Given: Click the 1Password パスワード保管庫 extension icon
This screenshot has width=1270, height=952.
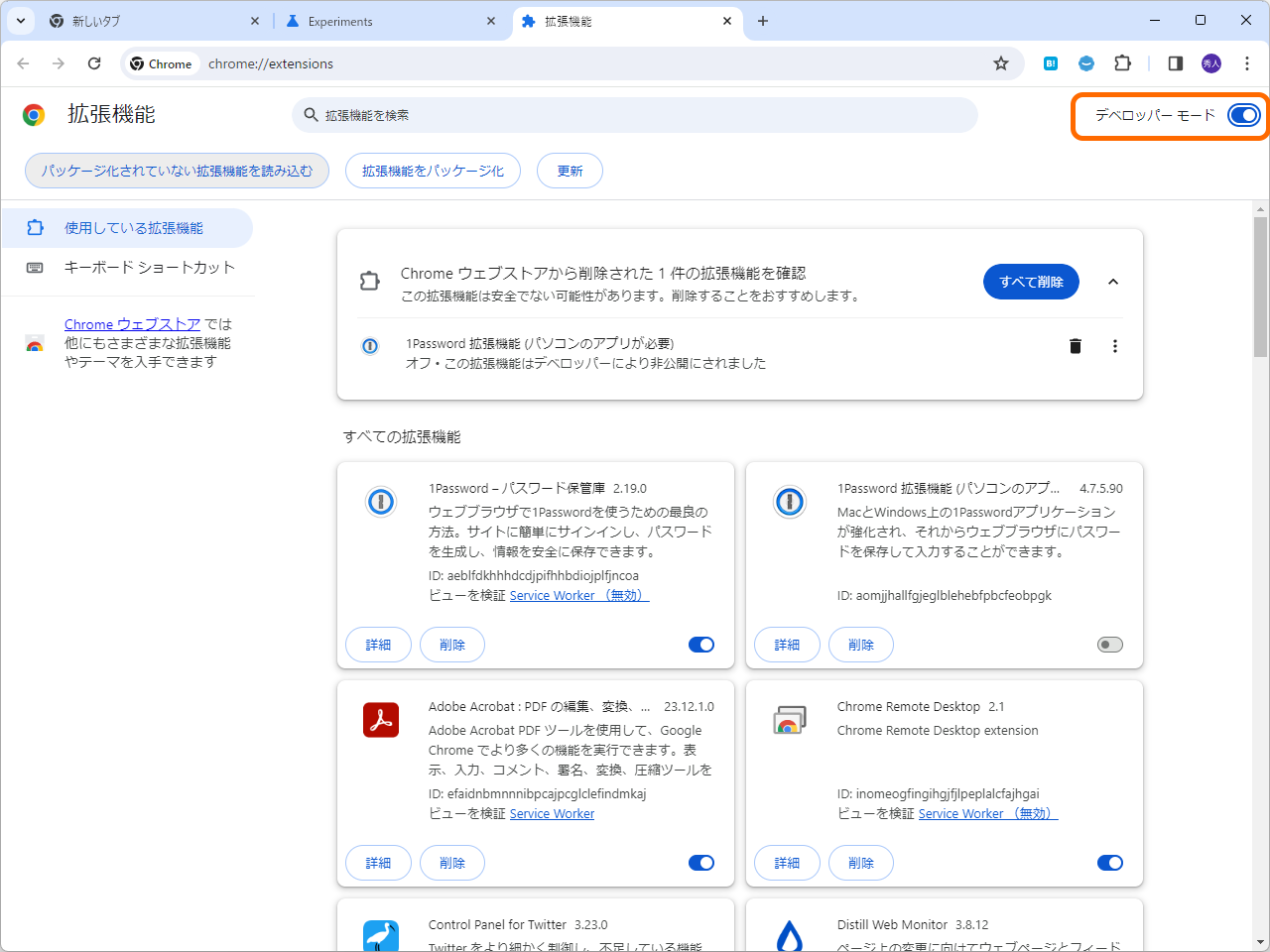Looking at the screenshot, I should pyautogui.click(x=380, y=502).
